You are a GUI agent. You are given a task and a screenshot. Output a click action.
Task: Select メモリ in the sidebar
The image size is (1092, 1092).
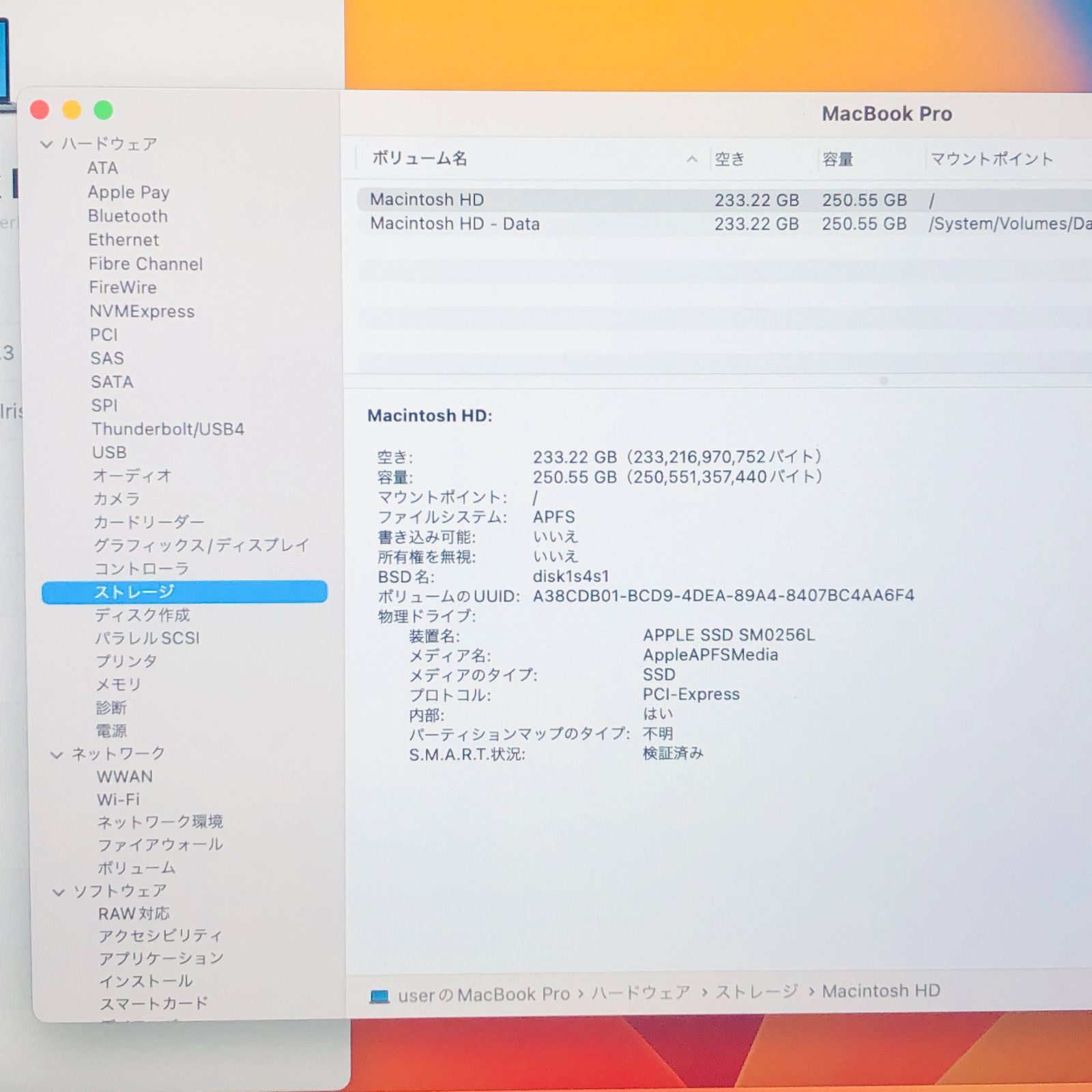118,685
